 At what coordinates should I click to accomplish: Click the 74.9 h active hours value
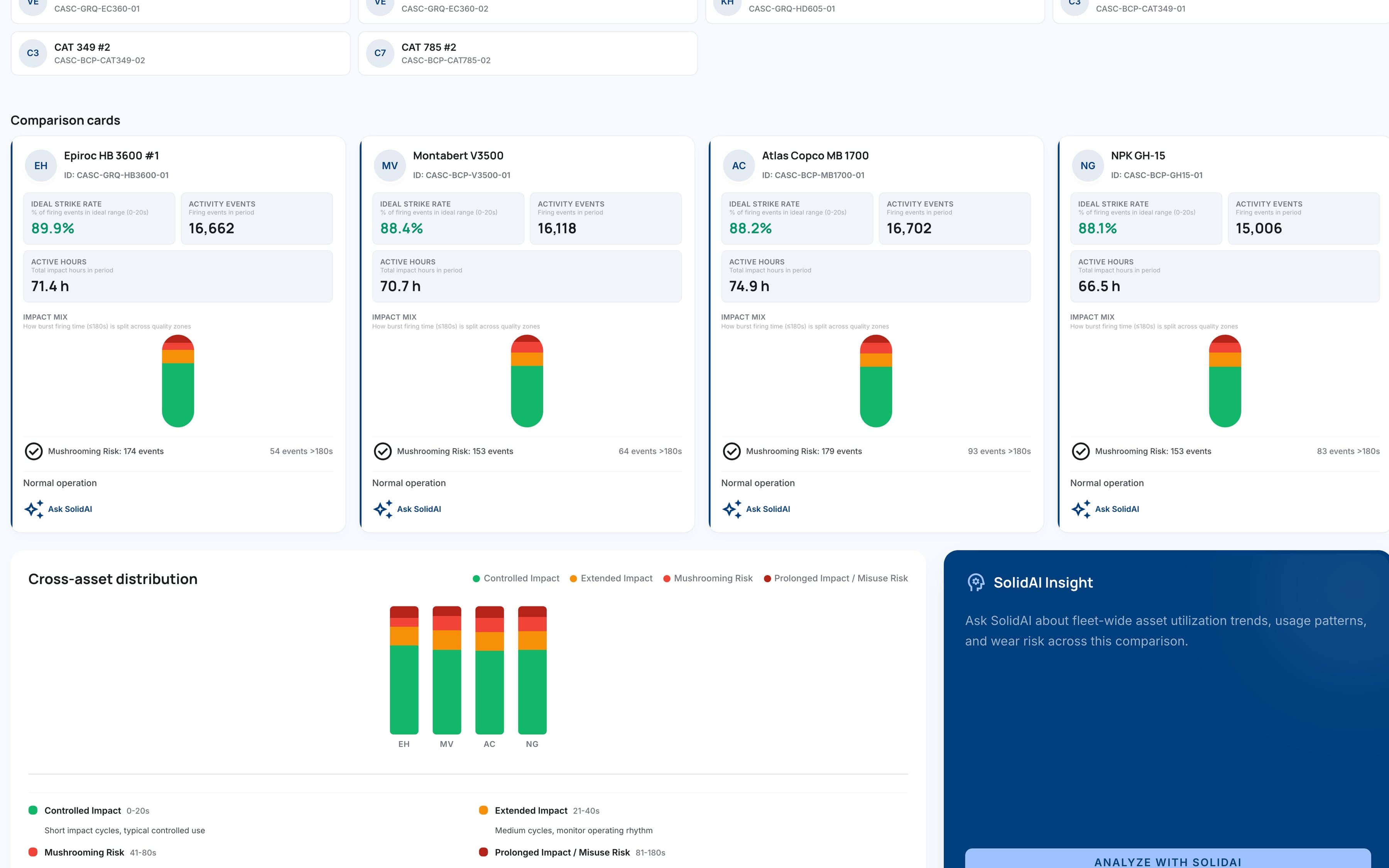click(x=749, y=287)
